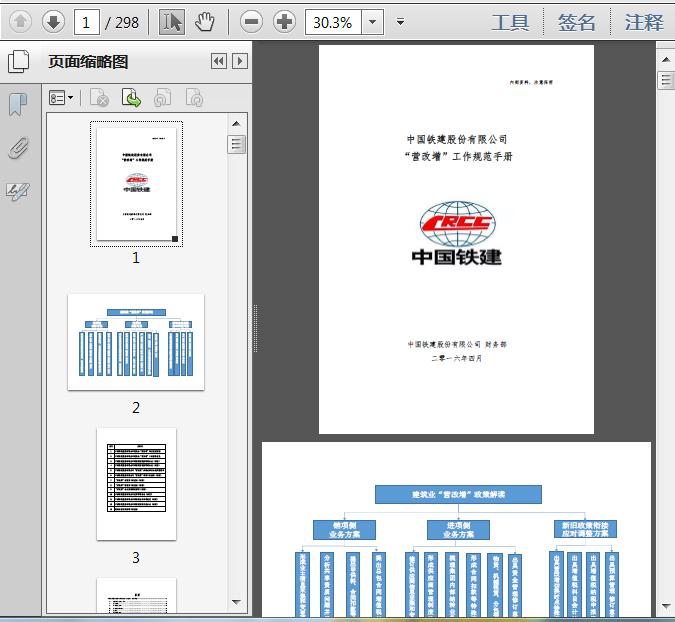Open the signatures panel icon
This screenshot has height=622, width=675.
pyautogui.click(x=18, y=189)
